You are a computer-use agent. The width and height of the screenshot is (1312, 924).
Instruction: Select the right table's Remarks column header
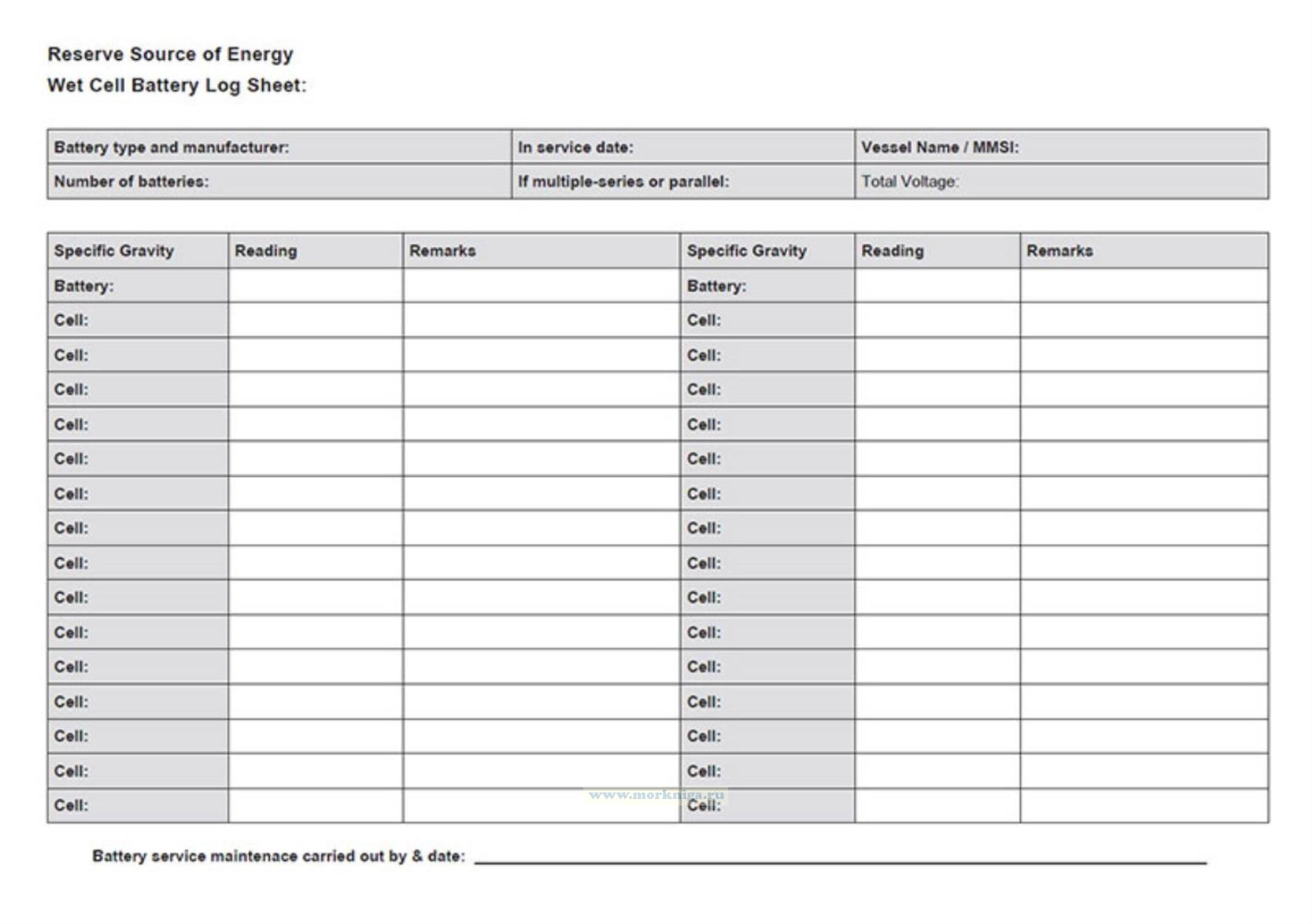[x=1059, y=251]
